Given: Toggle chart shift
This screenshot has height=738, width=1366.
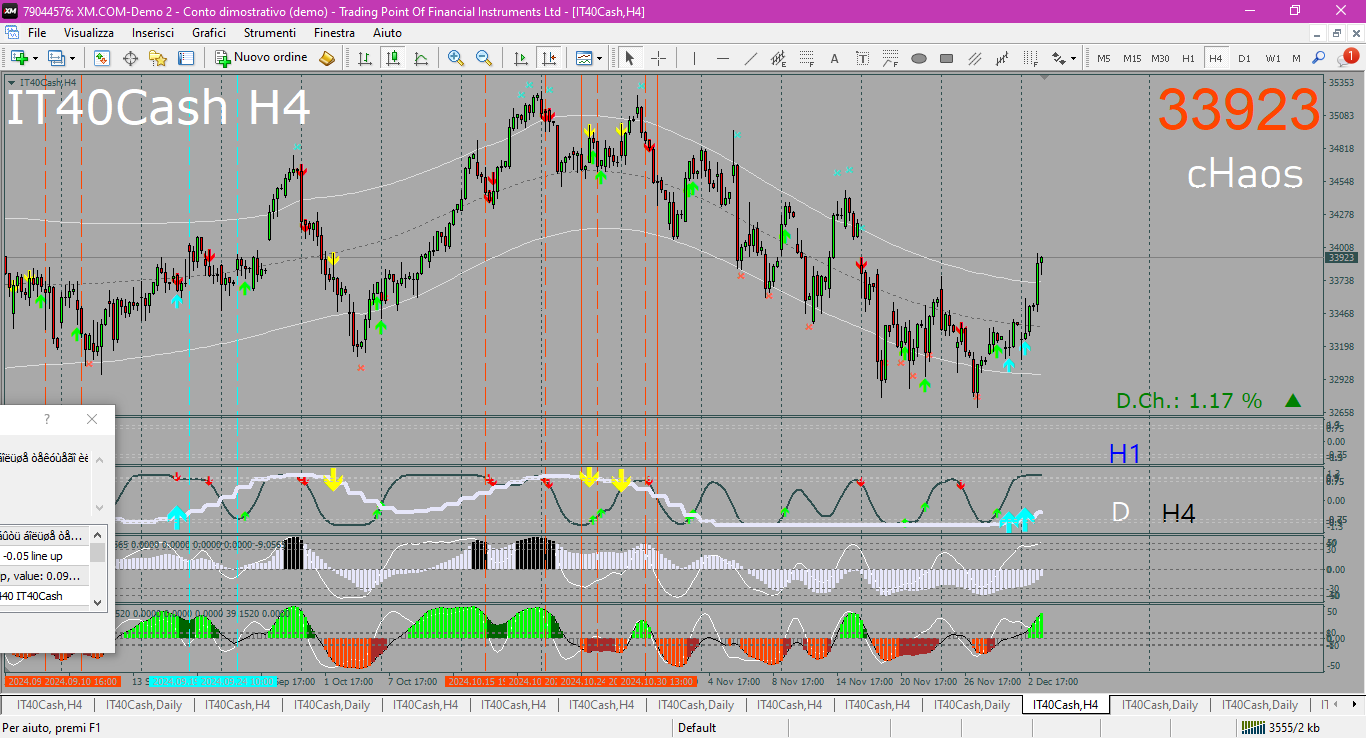Looking at the screenshot, I should (548, 58).
